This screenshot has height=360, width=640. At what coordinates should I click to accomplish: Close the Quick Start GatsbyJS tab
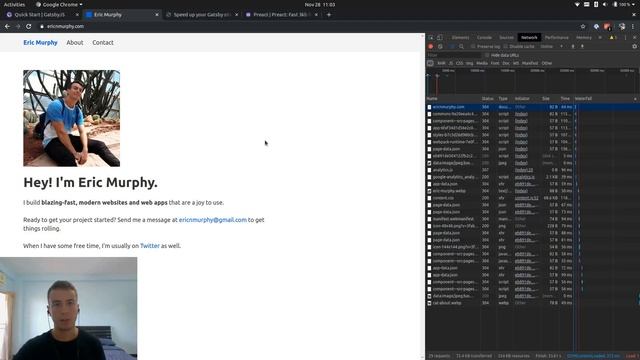point(77,15)
